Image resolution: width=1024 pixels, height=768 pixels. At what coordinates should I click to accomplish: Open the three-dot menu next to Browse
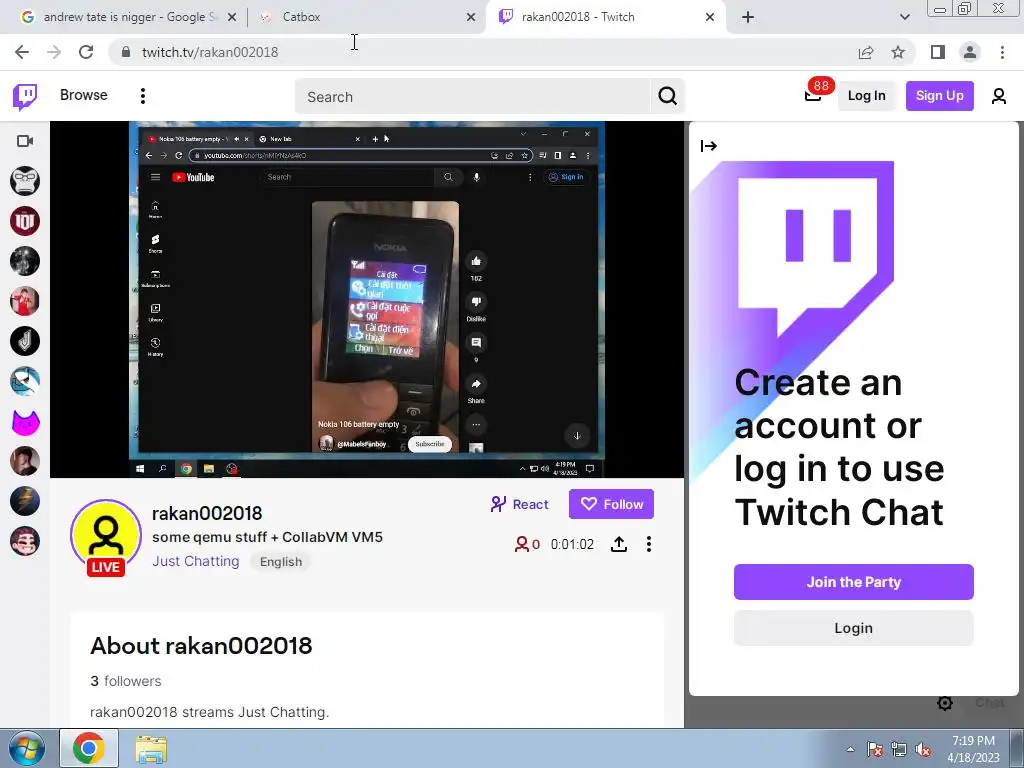pyautogui.click(x=143, y=96)
